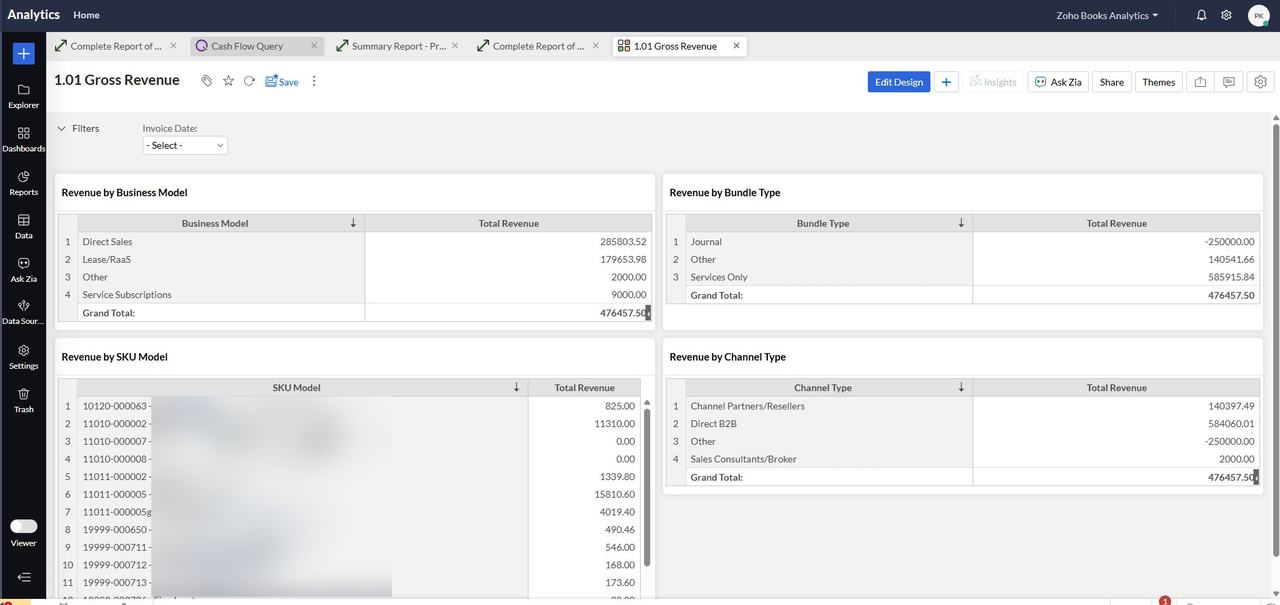
Task: Open Dashboards in the left sidebar
Action: click(x=23, y=139)
